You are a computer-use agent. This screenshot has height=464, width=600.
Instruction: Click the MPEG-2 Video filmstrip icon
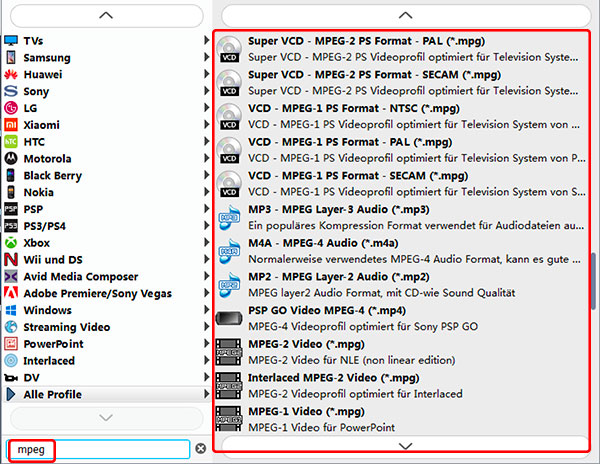click(x=229, y=352)
